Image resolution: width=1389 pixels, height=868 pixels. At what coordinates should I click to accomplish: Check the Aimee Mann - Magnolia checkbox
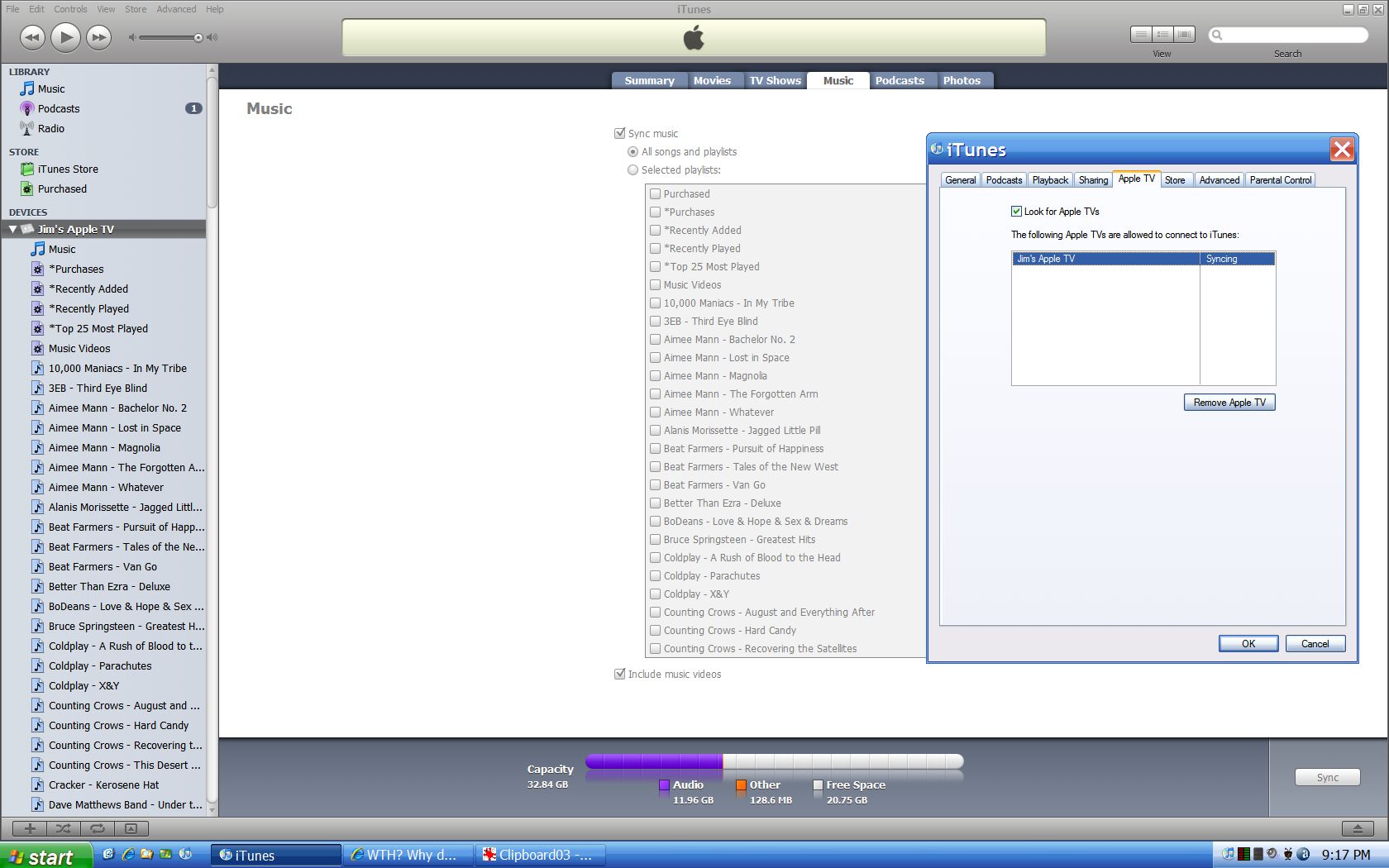(655, 375)
